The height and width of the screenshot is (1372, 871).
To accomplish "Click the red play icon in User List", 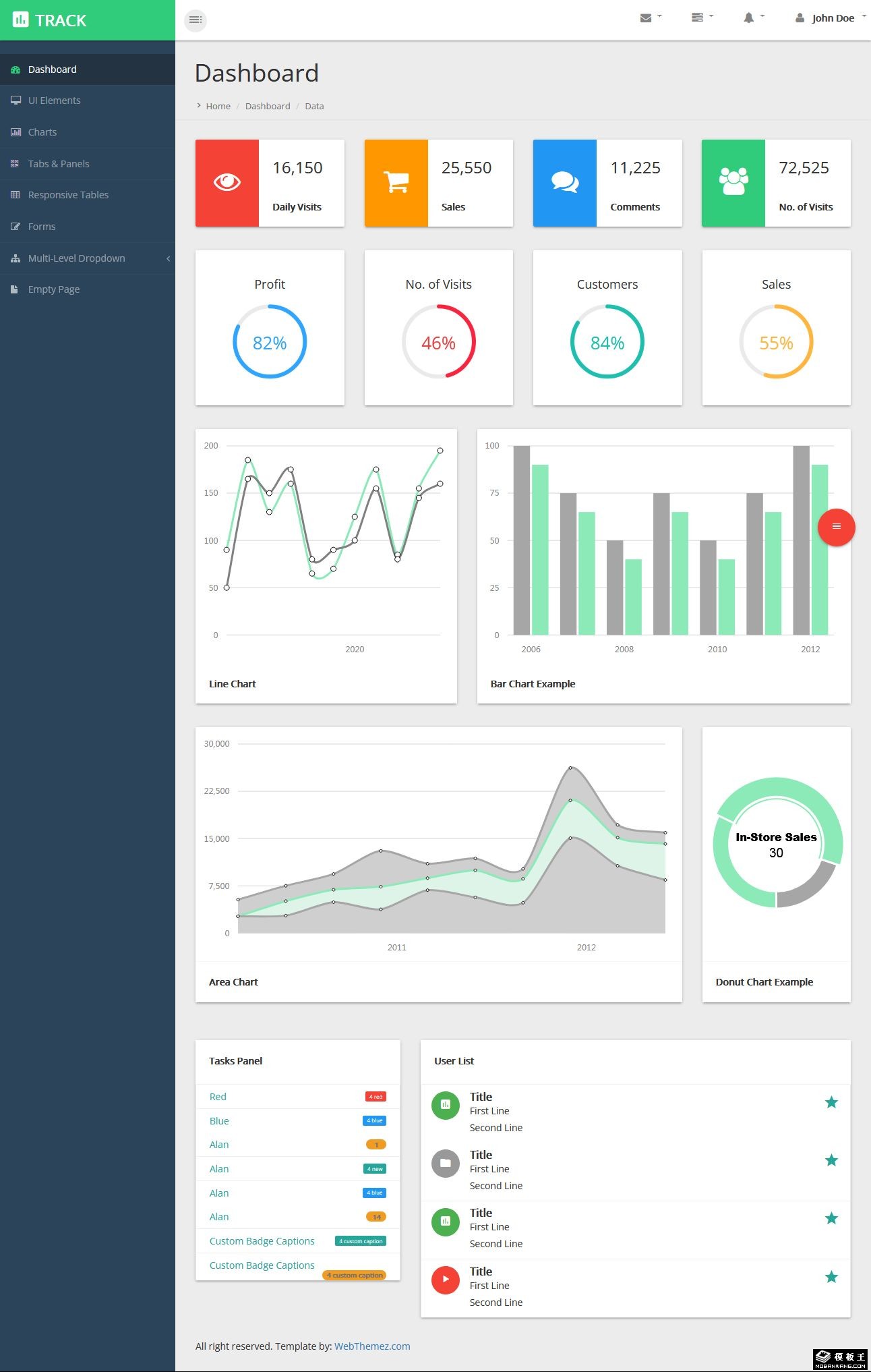I will click(445, 1280).
